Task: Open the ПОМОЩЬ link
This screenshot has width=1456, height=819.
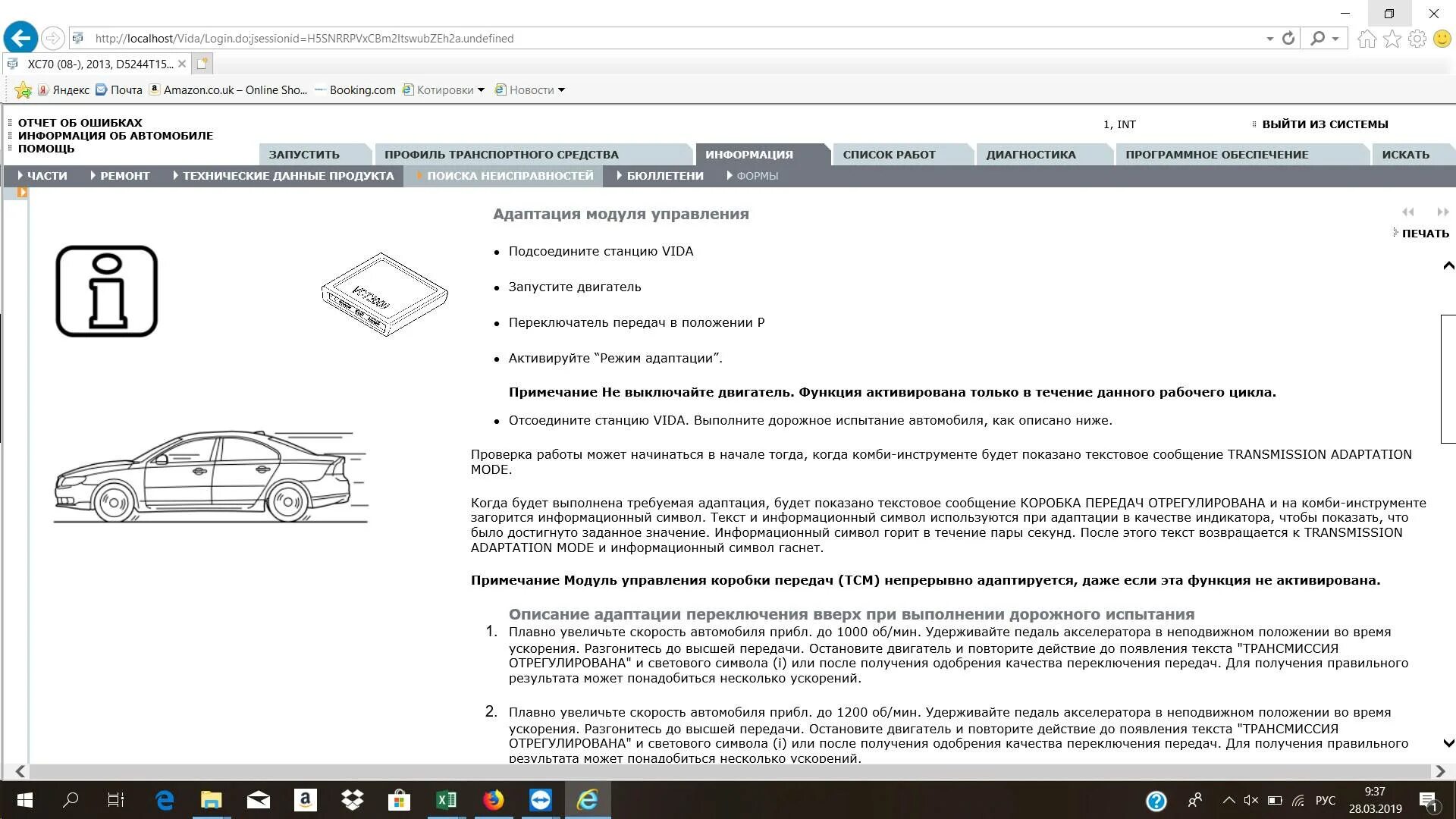Action: (x=46, y=149)
